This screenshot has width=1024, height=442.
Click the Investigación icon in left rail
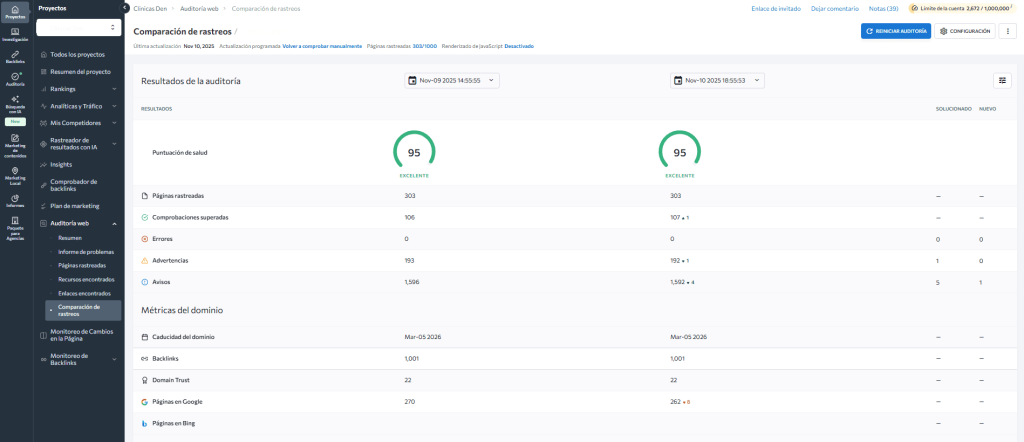pos(15,34)
